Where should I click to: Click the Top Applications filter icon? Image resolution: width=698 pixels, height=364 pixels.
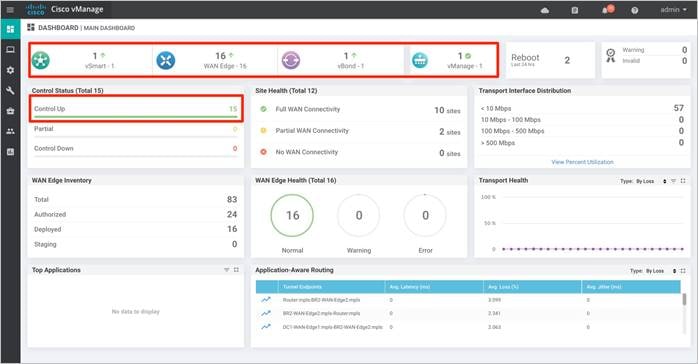(227, 270)
